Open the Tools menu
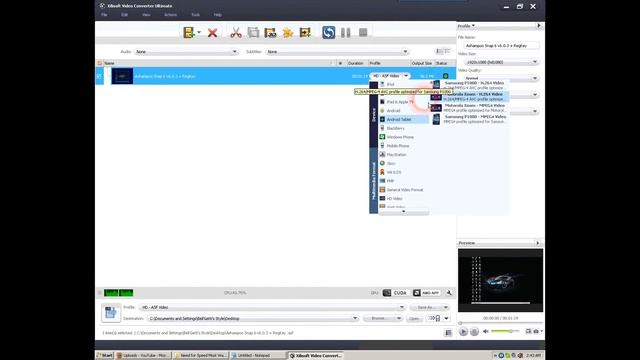The height and width of the screenshot is (360, 640). (x=196, y=15)
